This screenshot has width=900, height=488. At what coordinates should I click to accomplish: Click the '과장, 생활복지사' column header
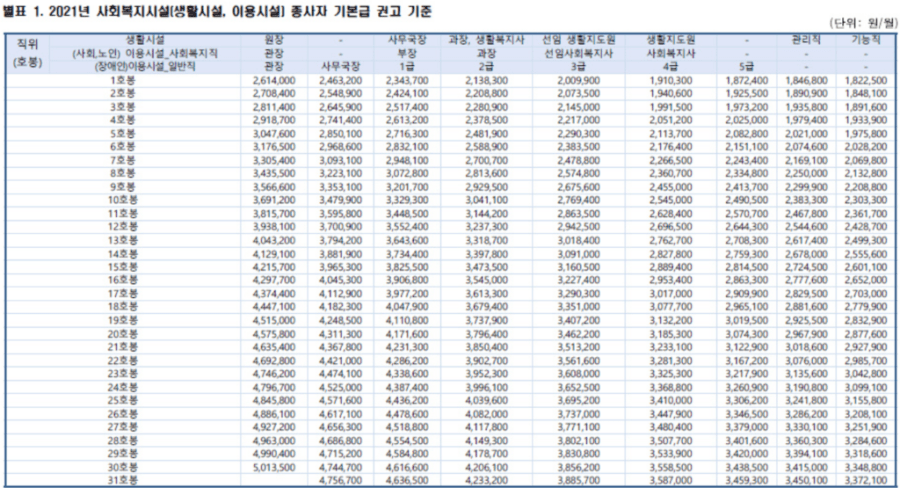486,40
